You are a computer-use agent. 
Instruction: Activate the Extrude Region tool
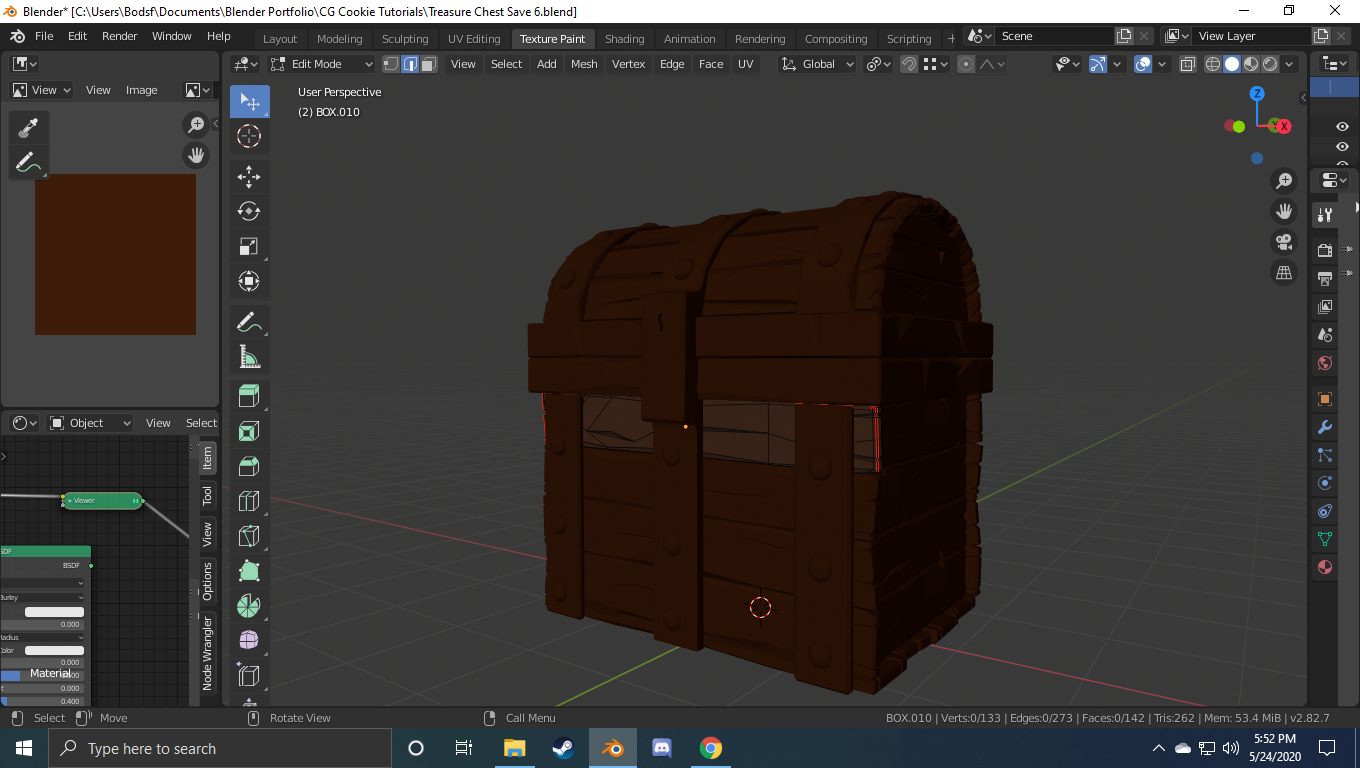[249, 396]
